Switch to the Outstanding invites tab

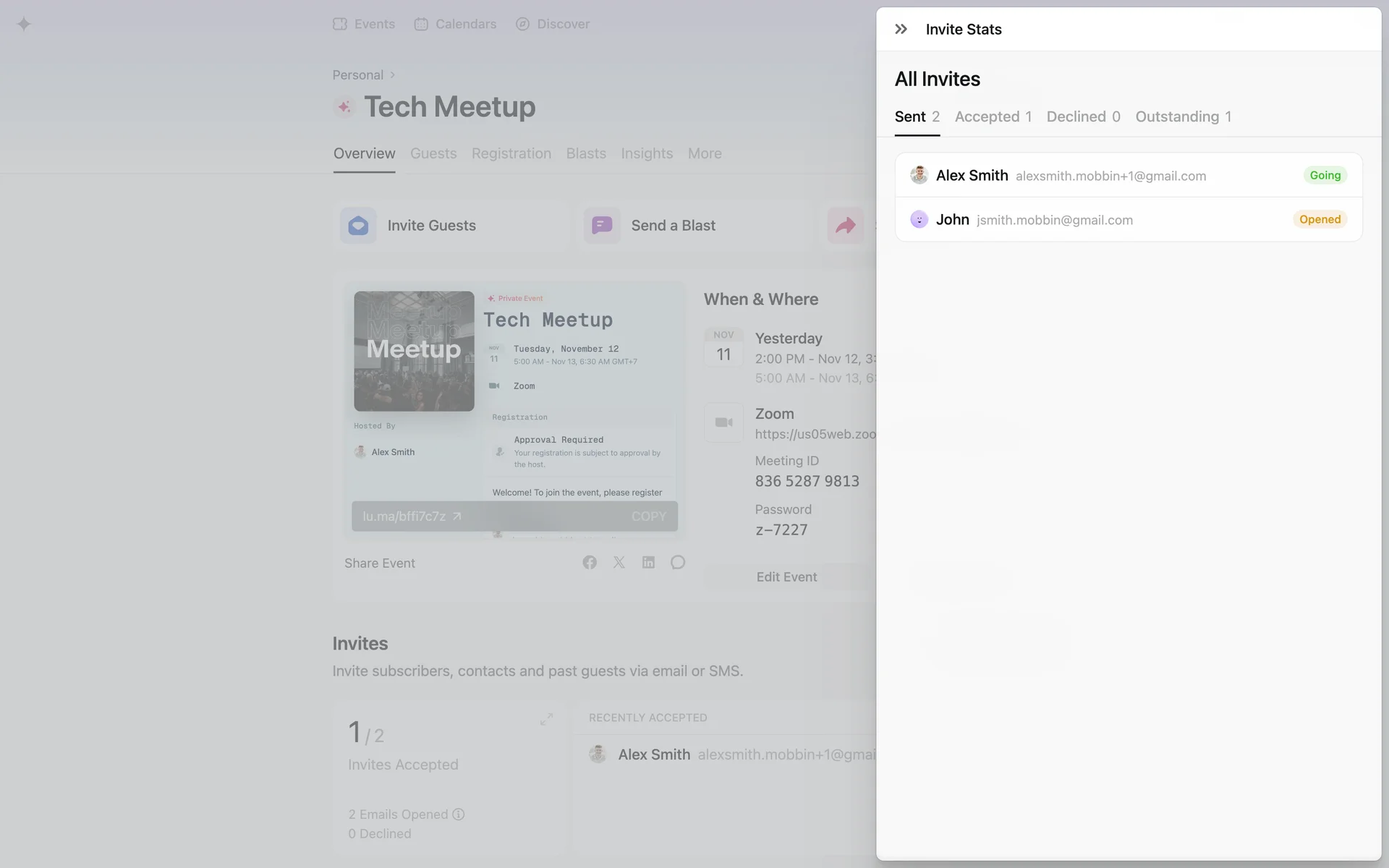click(1183, 116)
